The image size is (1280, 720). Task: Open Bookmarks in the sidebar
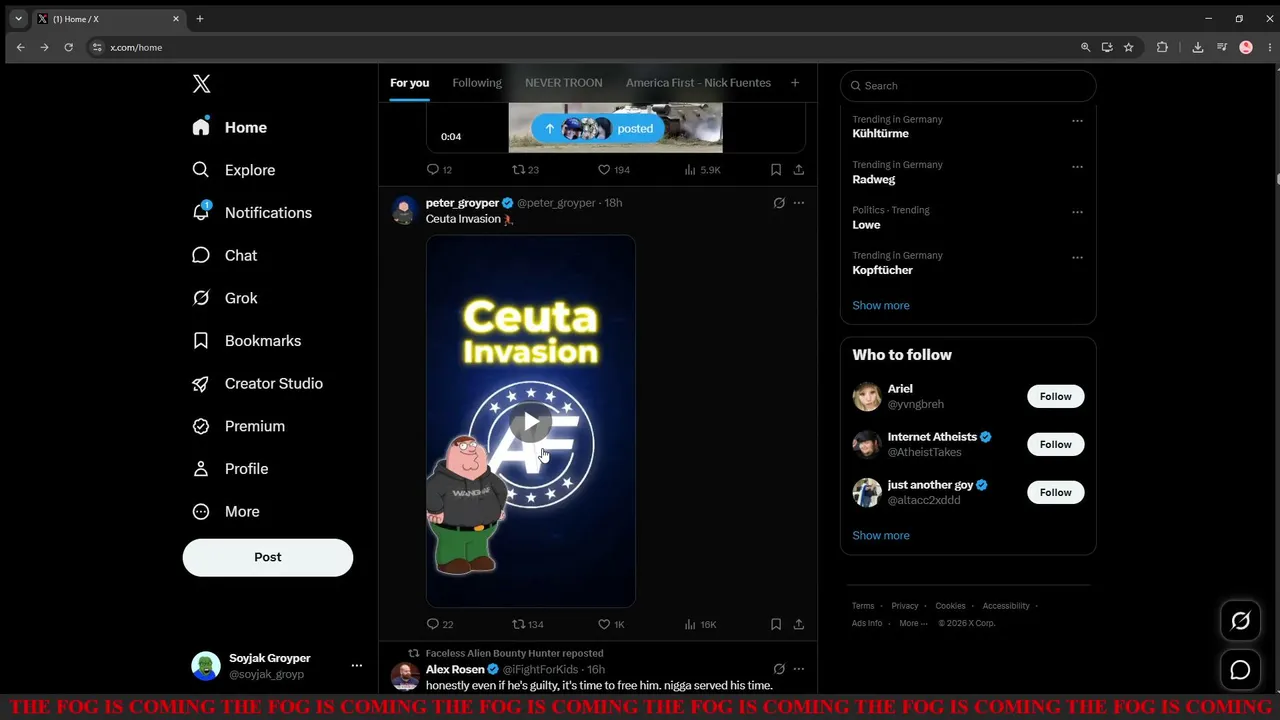pyautogui.click(x=247, y=340)
